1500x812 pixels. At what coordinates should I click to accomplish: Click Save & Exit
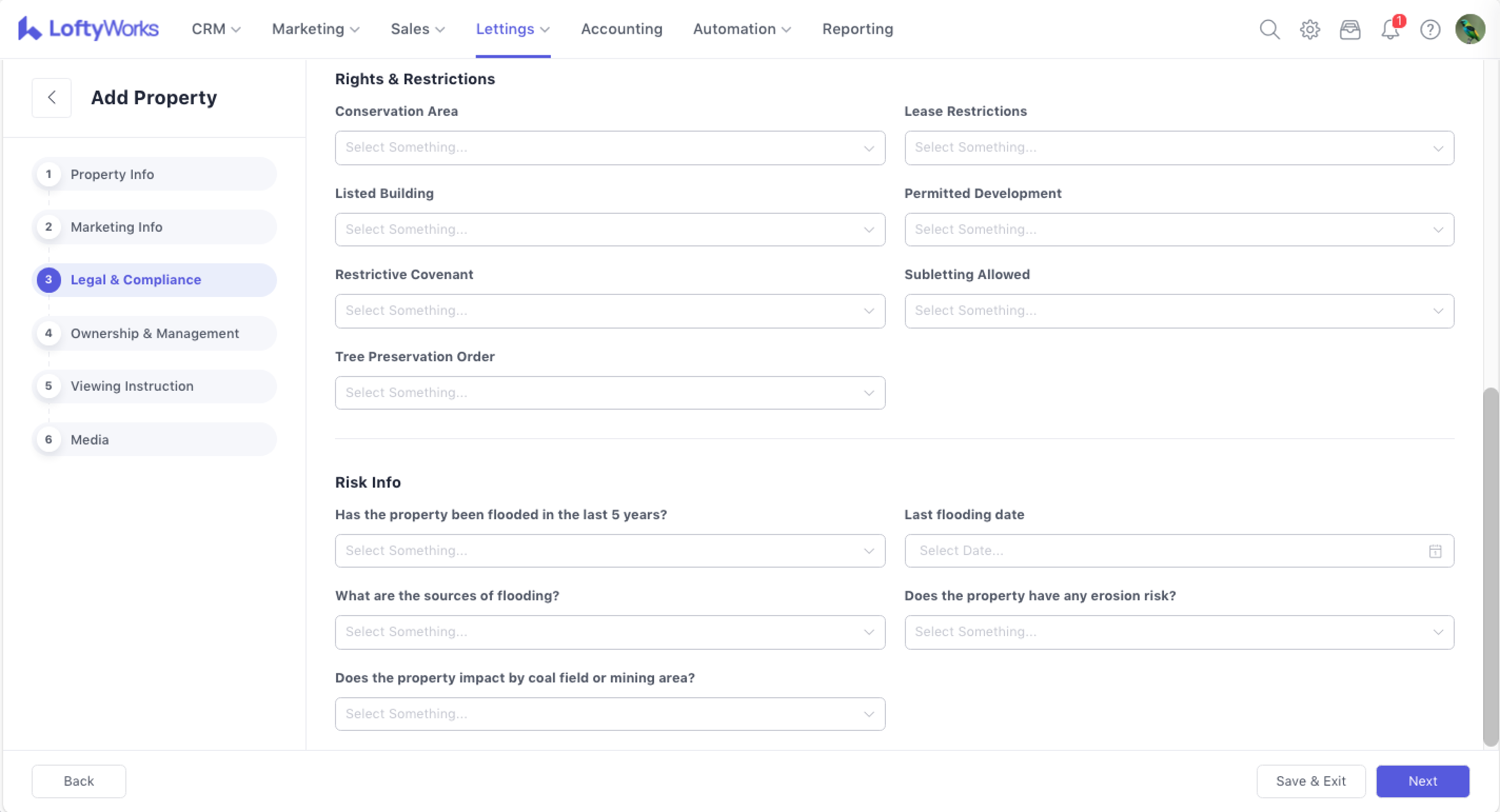1310,781
